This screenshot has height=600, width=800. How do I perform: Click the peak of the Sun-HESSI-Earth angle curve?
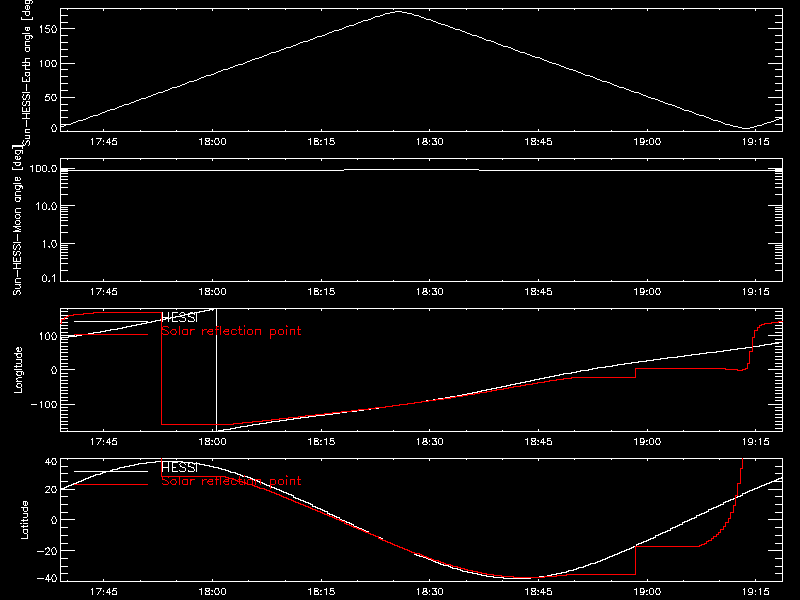(x=398, y=11)
